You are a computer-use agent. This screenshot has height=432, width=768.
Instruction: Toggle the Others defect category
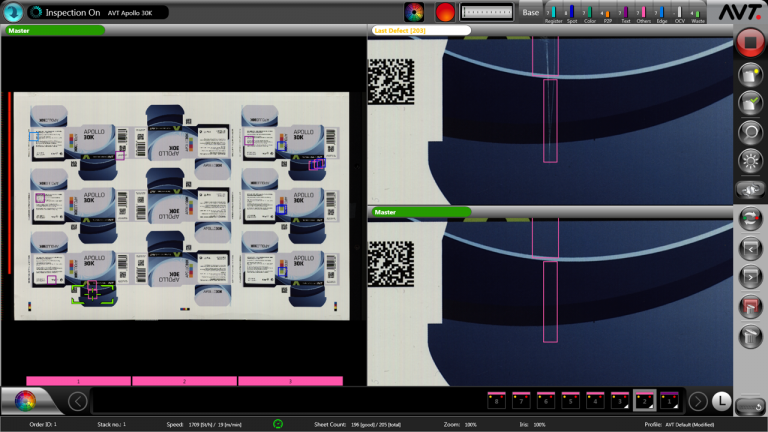(644, 14)
